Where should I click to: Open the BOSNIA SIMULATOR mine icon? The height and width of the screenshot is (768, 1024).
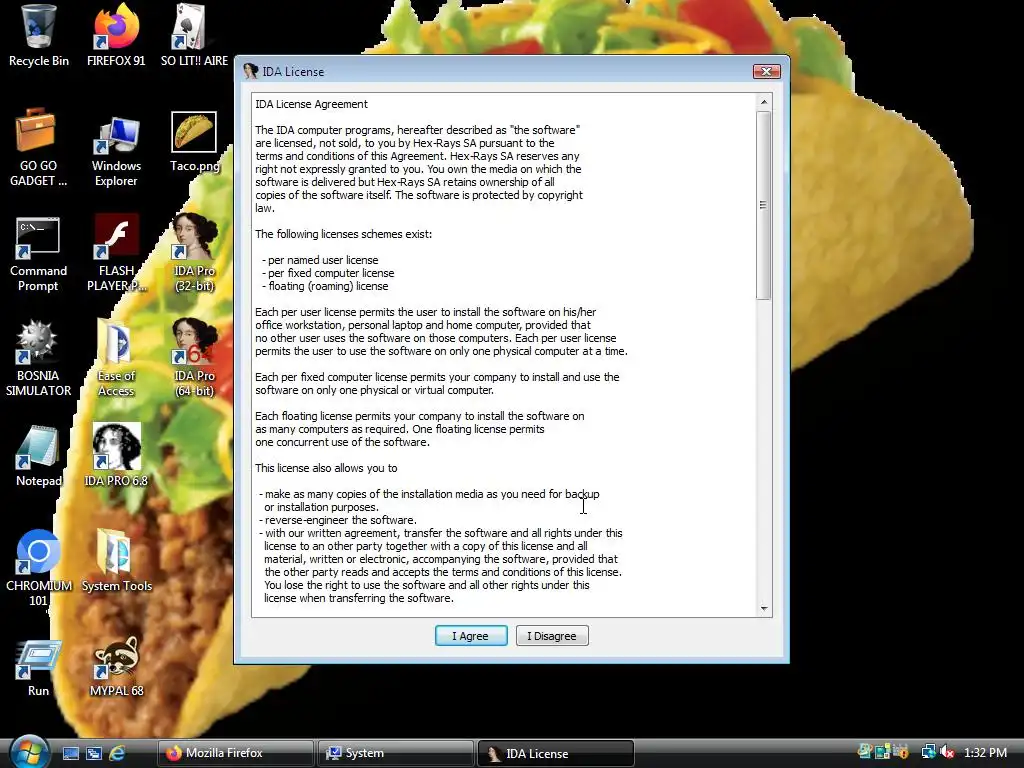pyautogui.click(x=38, y=358)
